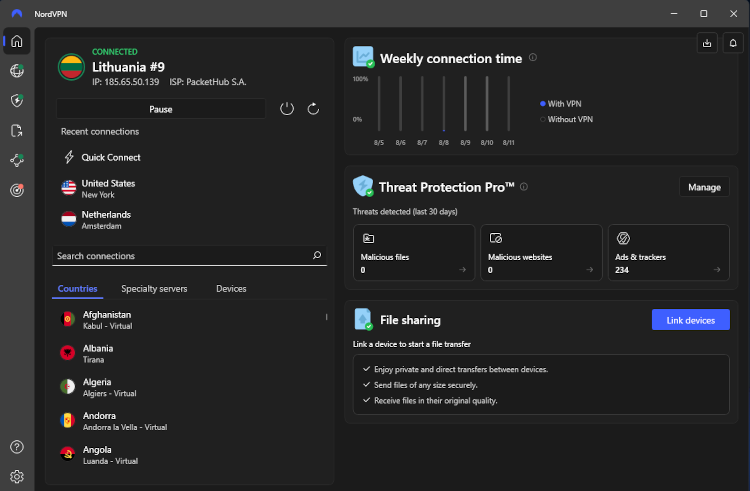Open Meshnet icon in sidebar

pyautogui.click(x=17, y=160)
